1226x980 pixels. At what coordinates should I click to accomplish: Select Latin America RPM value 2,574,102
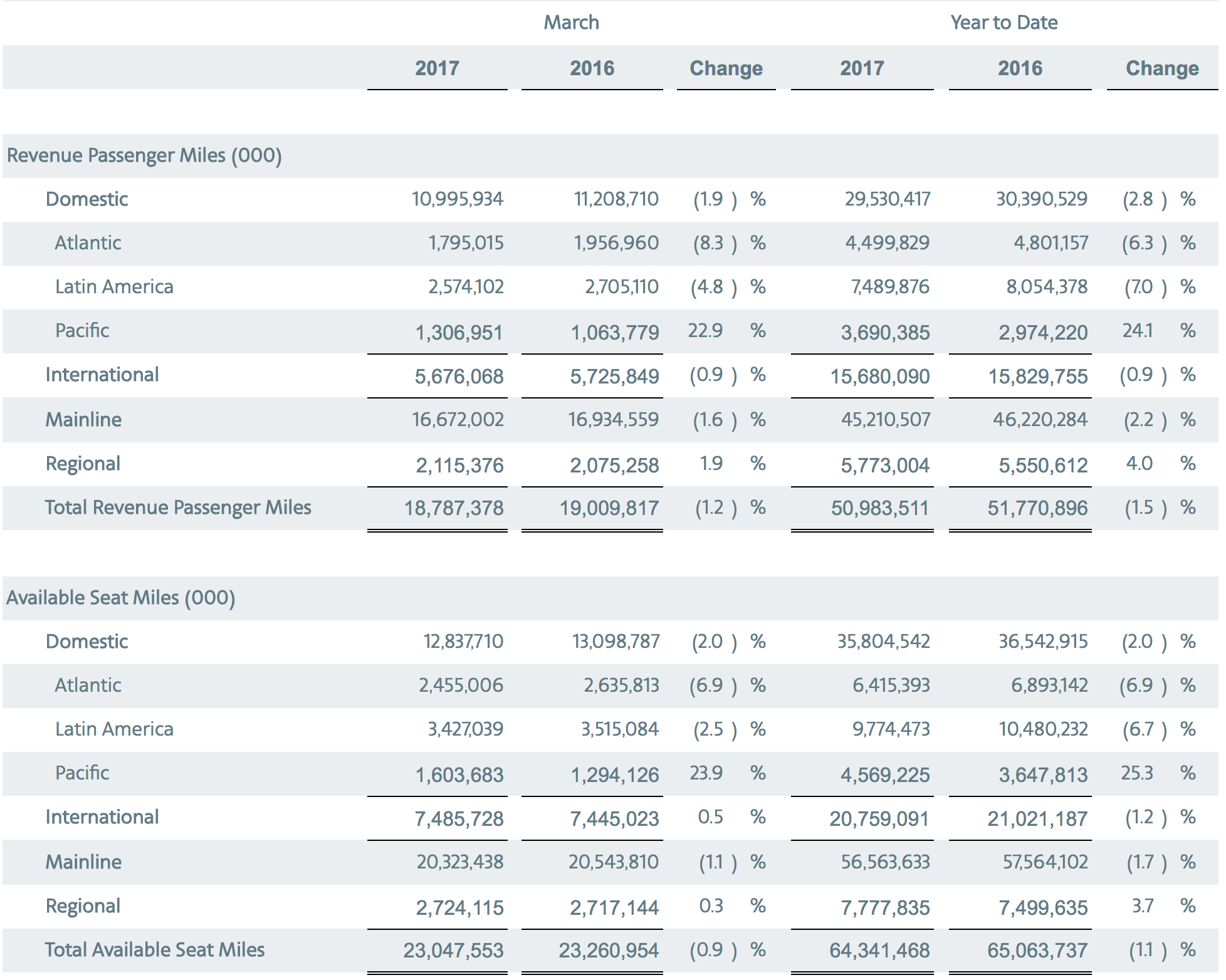coord(466,287)
